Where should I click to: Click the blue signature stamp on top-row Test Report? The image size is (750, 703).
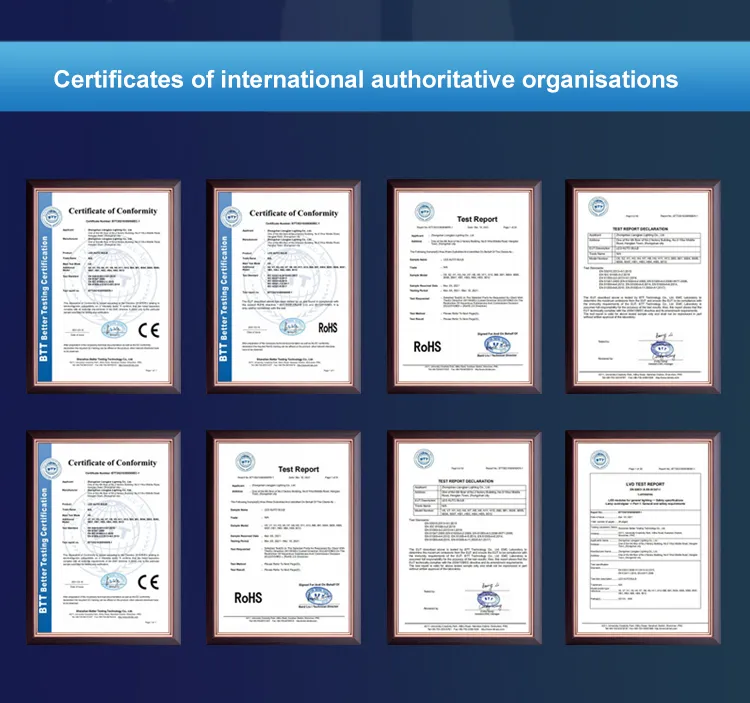click(497, 345)
